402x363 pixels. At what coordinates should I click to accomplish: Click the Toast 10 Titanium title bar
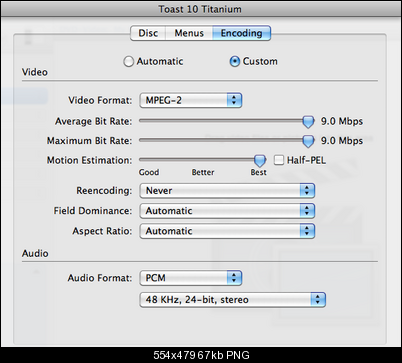click(200, 9)
